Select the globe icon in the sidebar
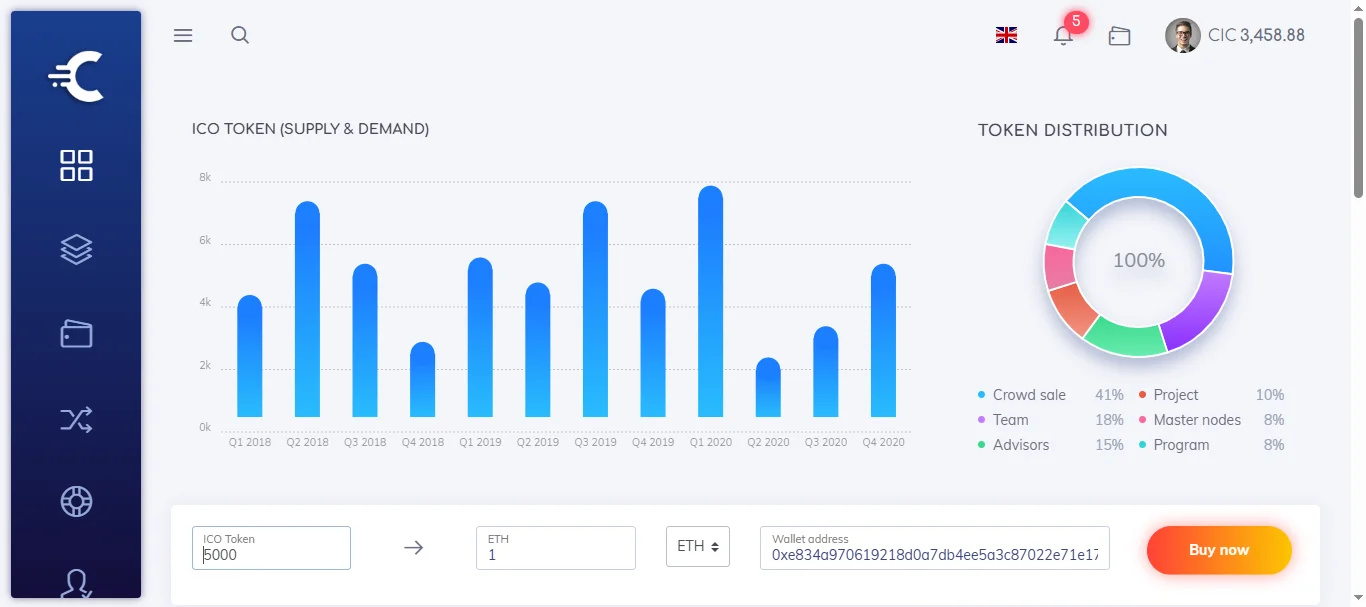 (75, 502)
